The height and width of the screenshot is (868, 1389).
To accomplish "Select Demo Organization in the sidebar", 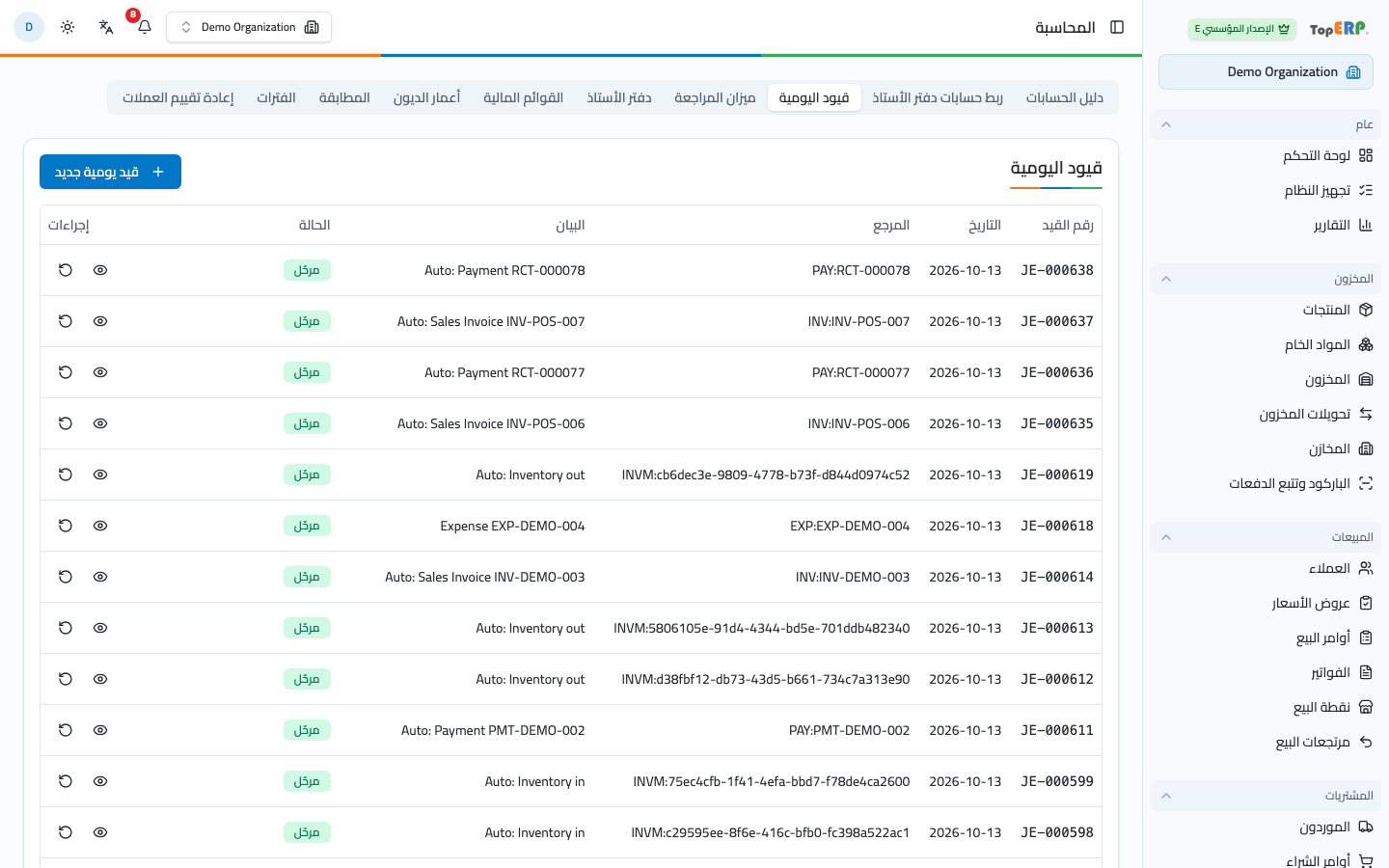I will [x=1266, y=72].
